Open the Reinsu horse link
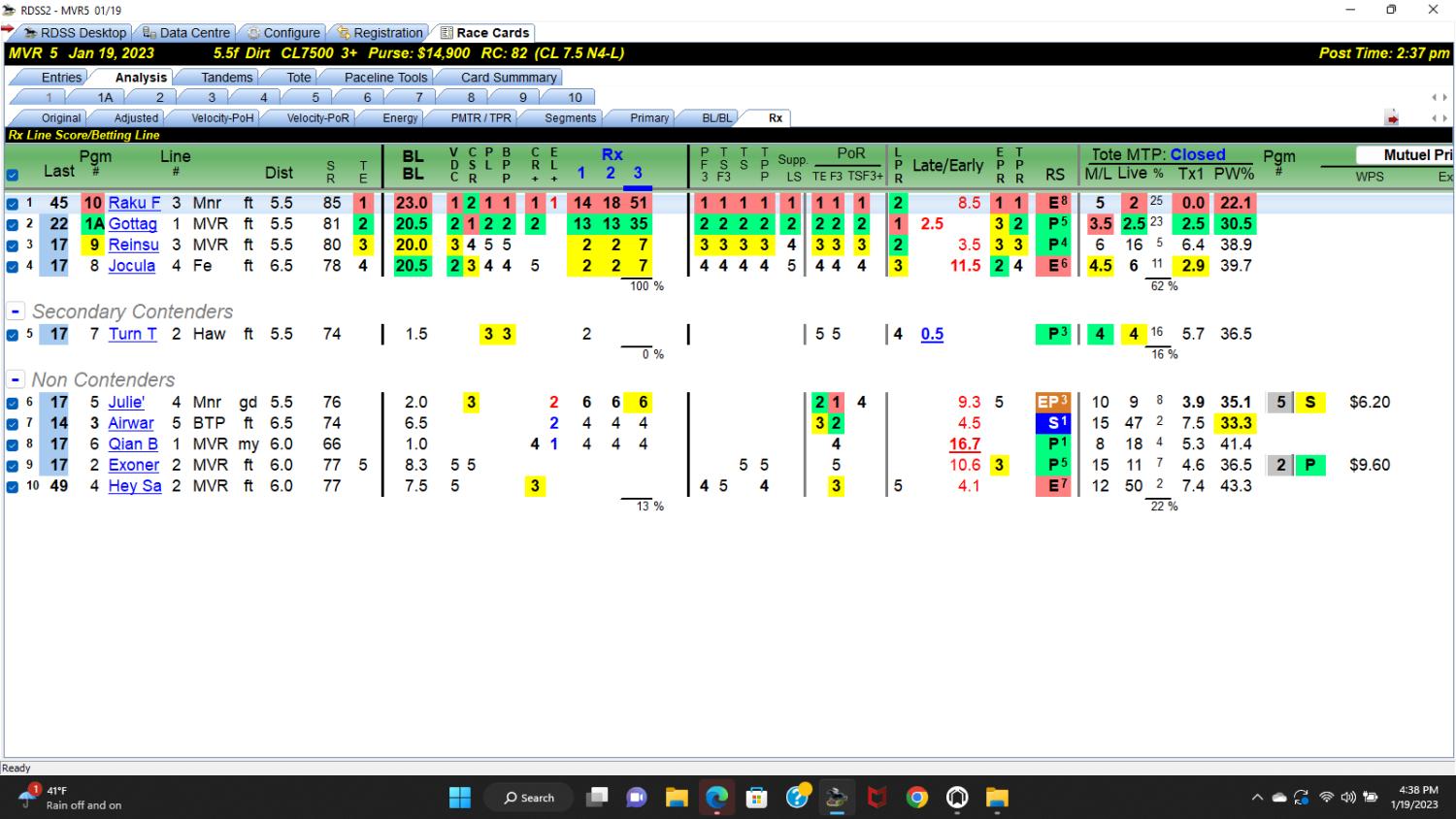 tap(133, 245)
